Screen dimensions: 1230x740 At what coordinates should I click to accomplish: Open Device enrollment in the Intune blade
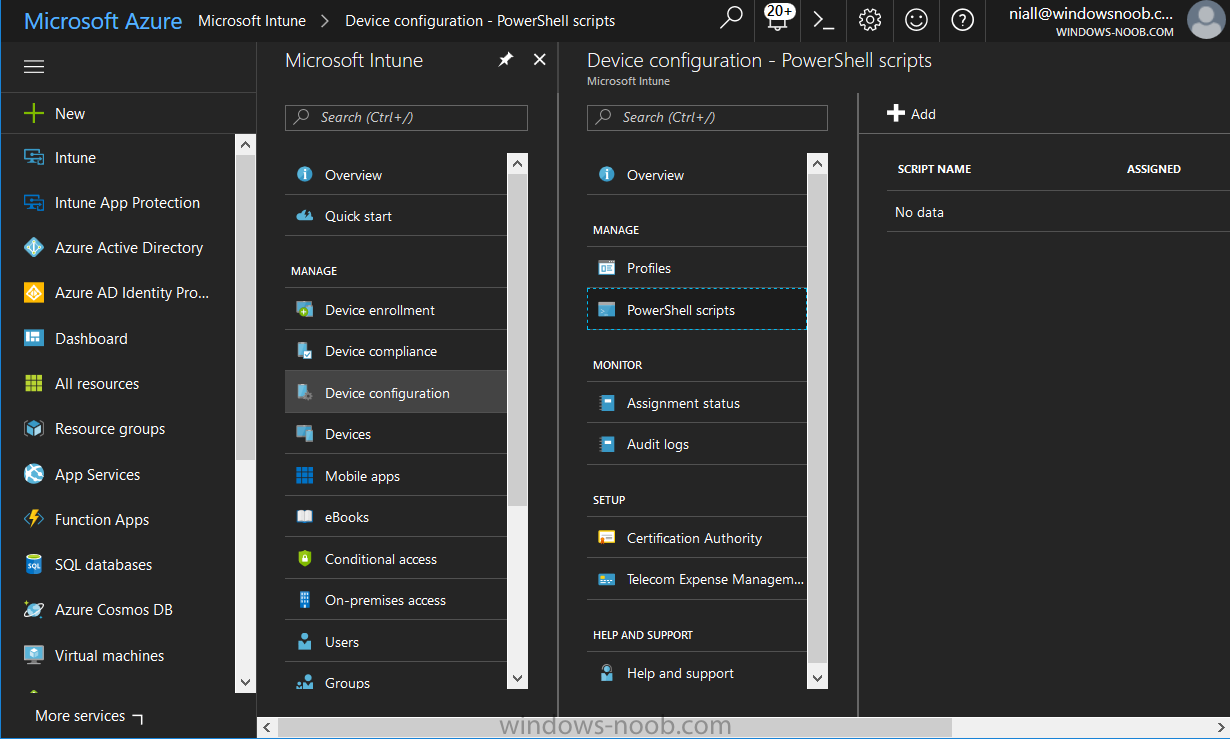click(396, 310)
